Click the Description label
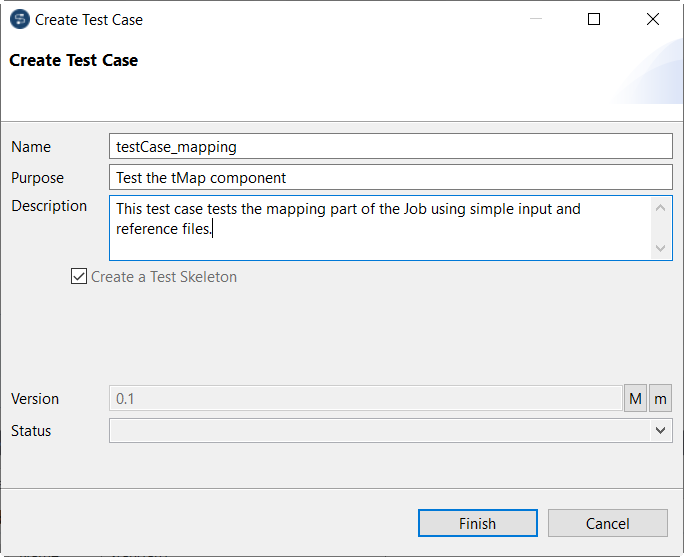The height and width of the screenshot is (557, 684). pos(49,206)
